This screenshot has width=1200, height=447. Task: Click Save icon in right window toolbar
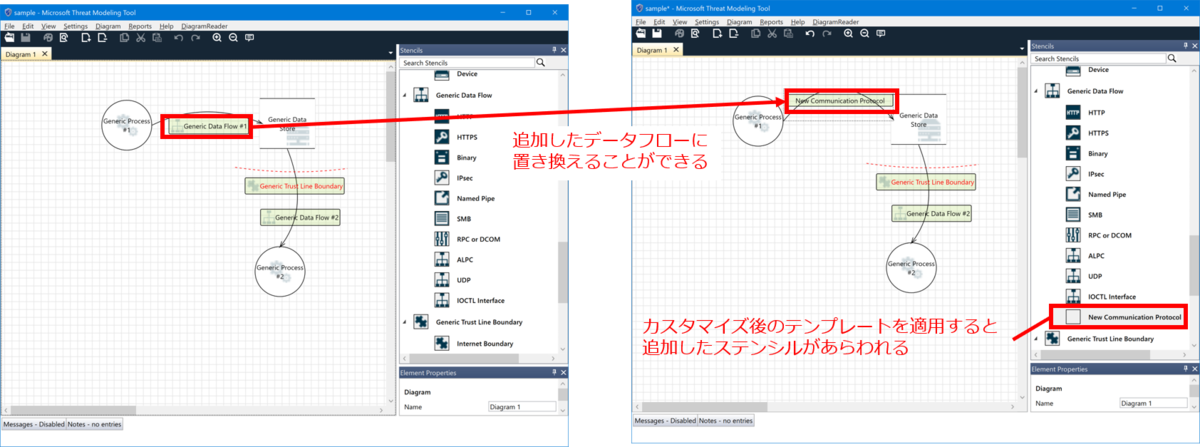tap(656, 33)
